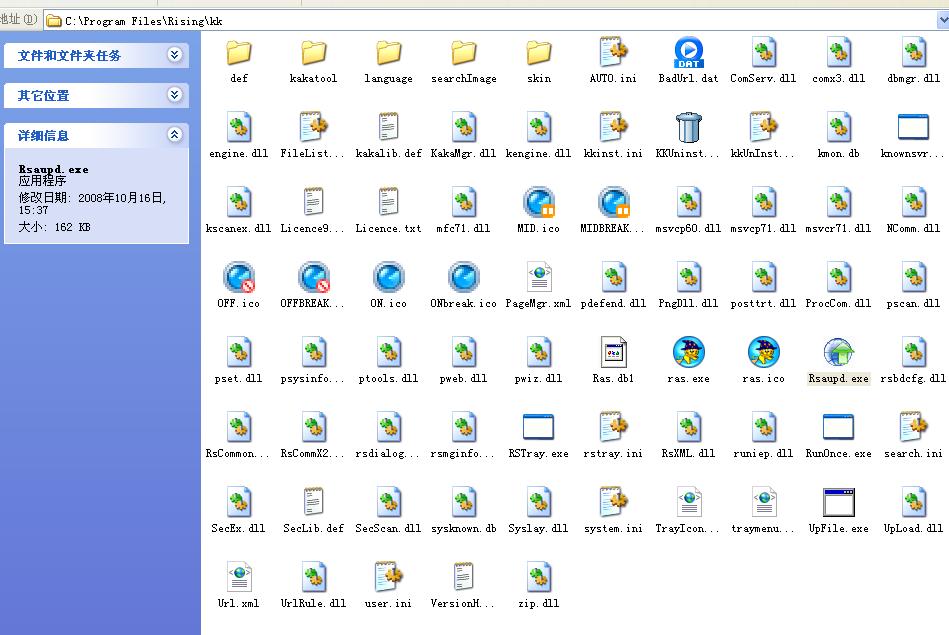Image resolution: width=949 pixels, height=635 pixels.
Task: Select ONbreak.ico file
Action: pos(464,277)
